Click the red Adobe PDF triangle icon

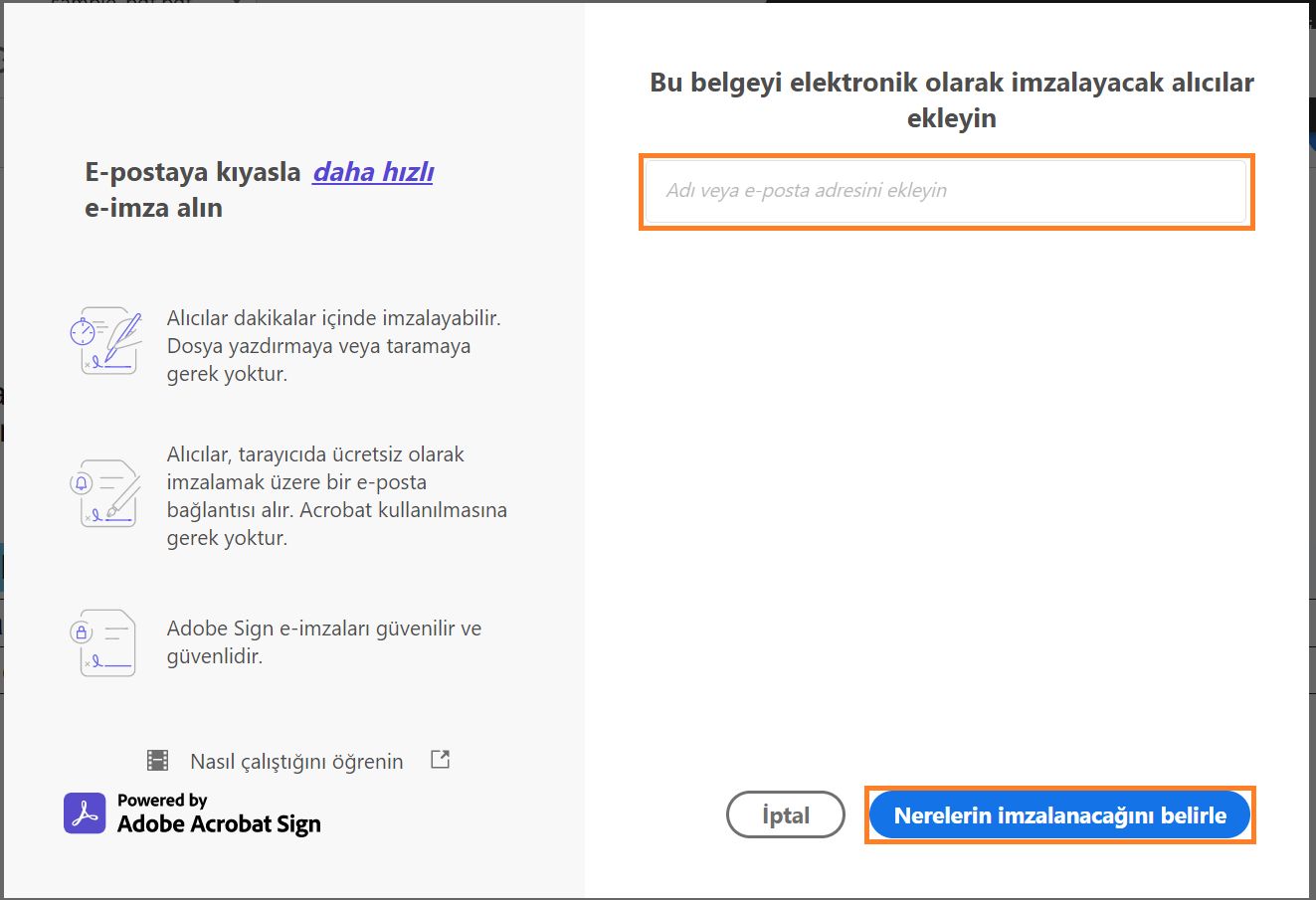point(85,813)
